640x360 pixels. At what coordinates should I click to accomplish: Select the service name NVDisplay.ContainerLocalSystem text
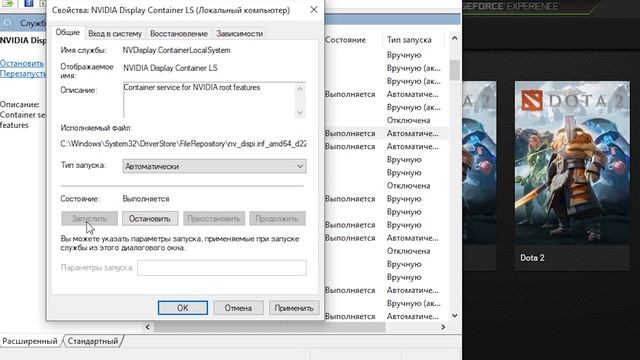(x=176, y=50)
